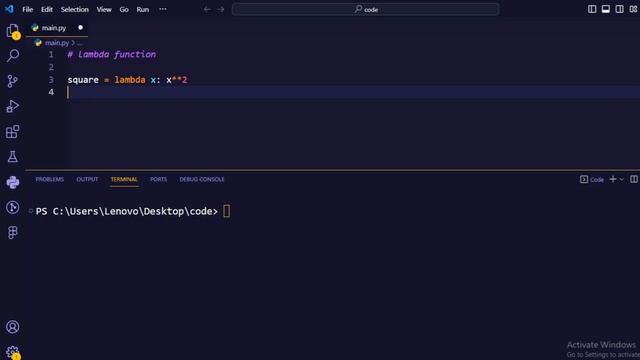
Task: Click line number 1 in gutter
Action: pos(51,55)
